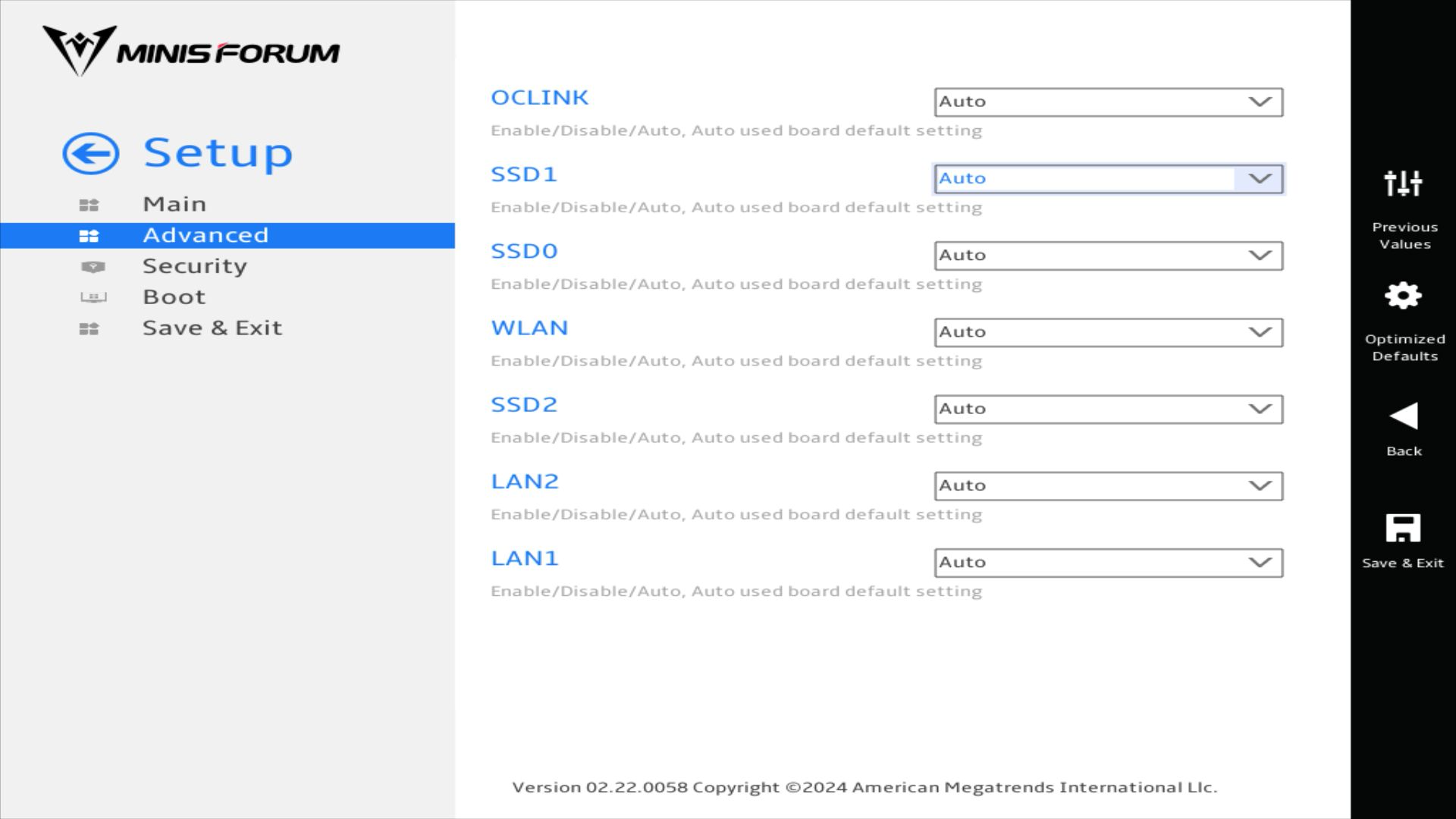Viewport: 1456px width, 819px height.
Task: Click the Back triangle icon
Action: click(1403, 416)
